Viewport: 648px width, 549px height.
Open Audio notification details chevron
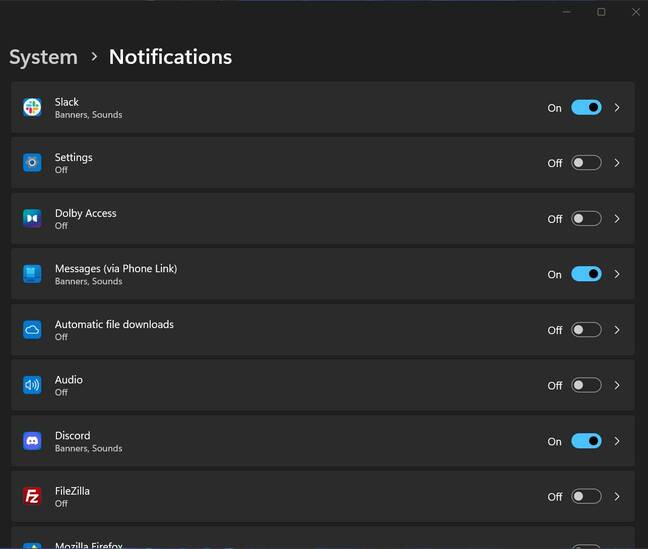(617, 385)
